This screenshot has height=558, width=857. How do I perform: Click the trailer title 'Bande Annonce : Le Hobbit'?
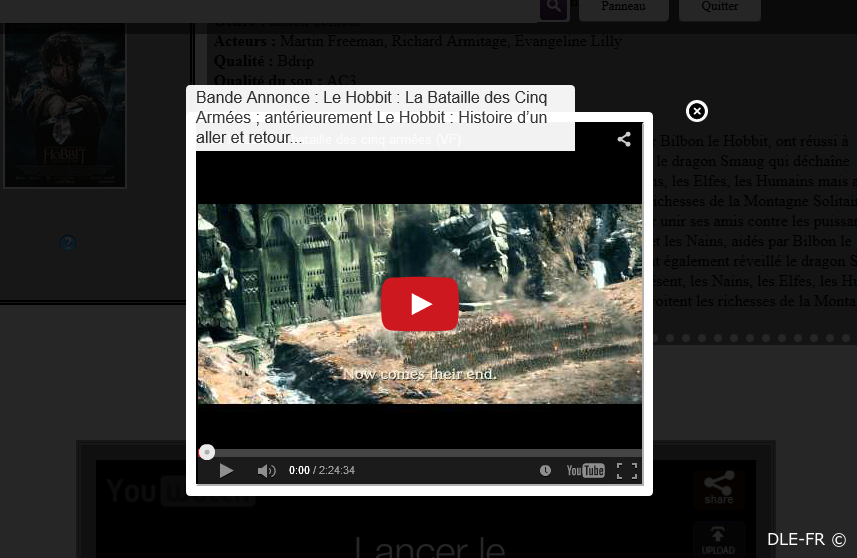372,117
